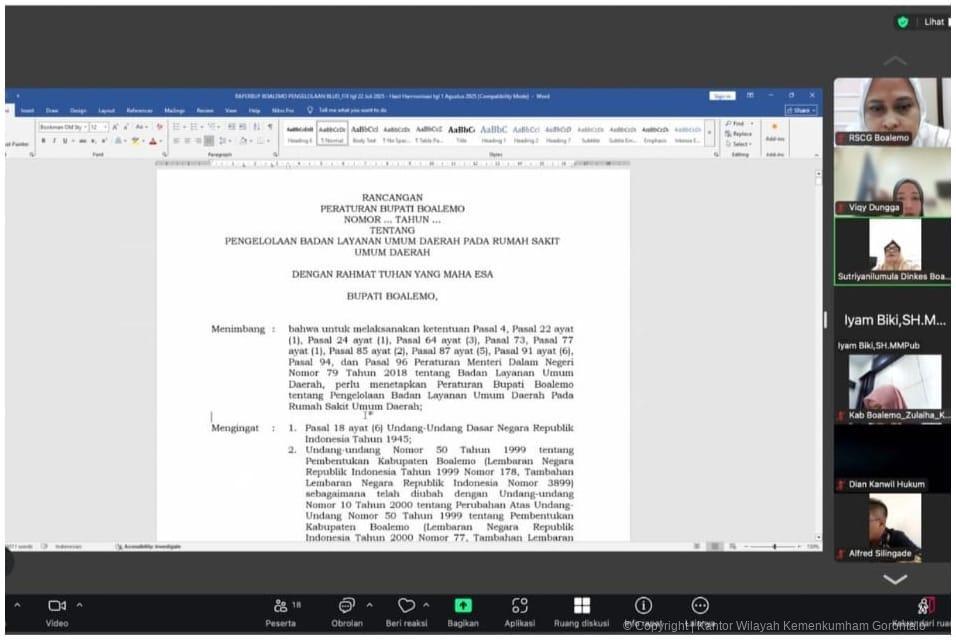
Task: Click the Lainnya more options icon
Action: pos(700,606)
